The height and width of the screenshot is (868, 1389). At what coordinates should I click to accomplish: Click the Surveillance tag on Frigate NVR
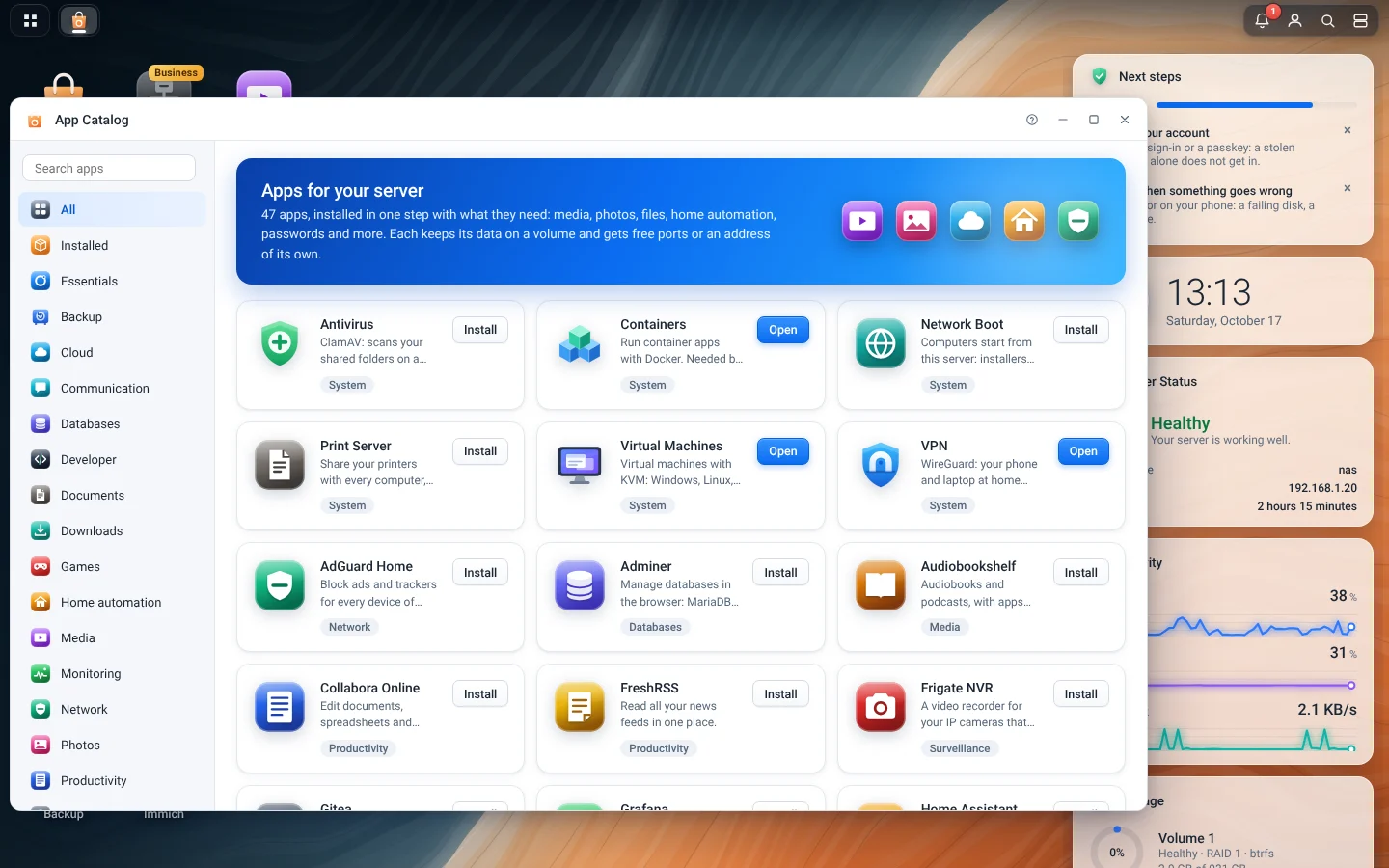960,748
